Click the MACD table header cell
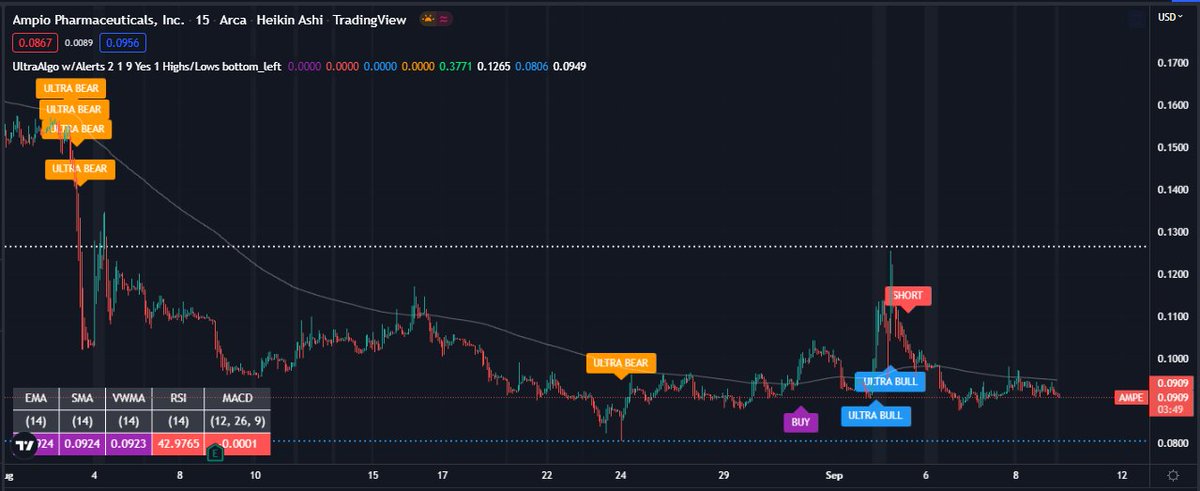The height and width of the screenshot is (491, 1200). pyautogui.click(x=237, y=398)
